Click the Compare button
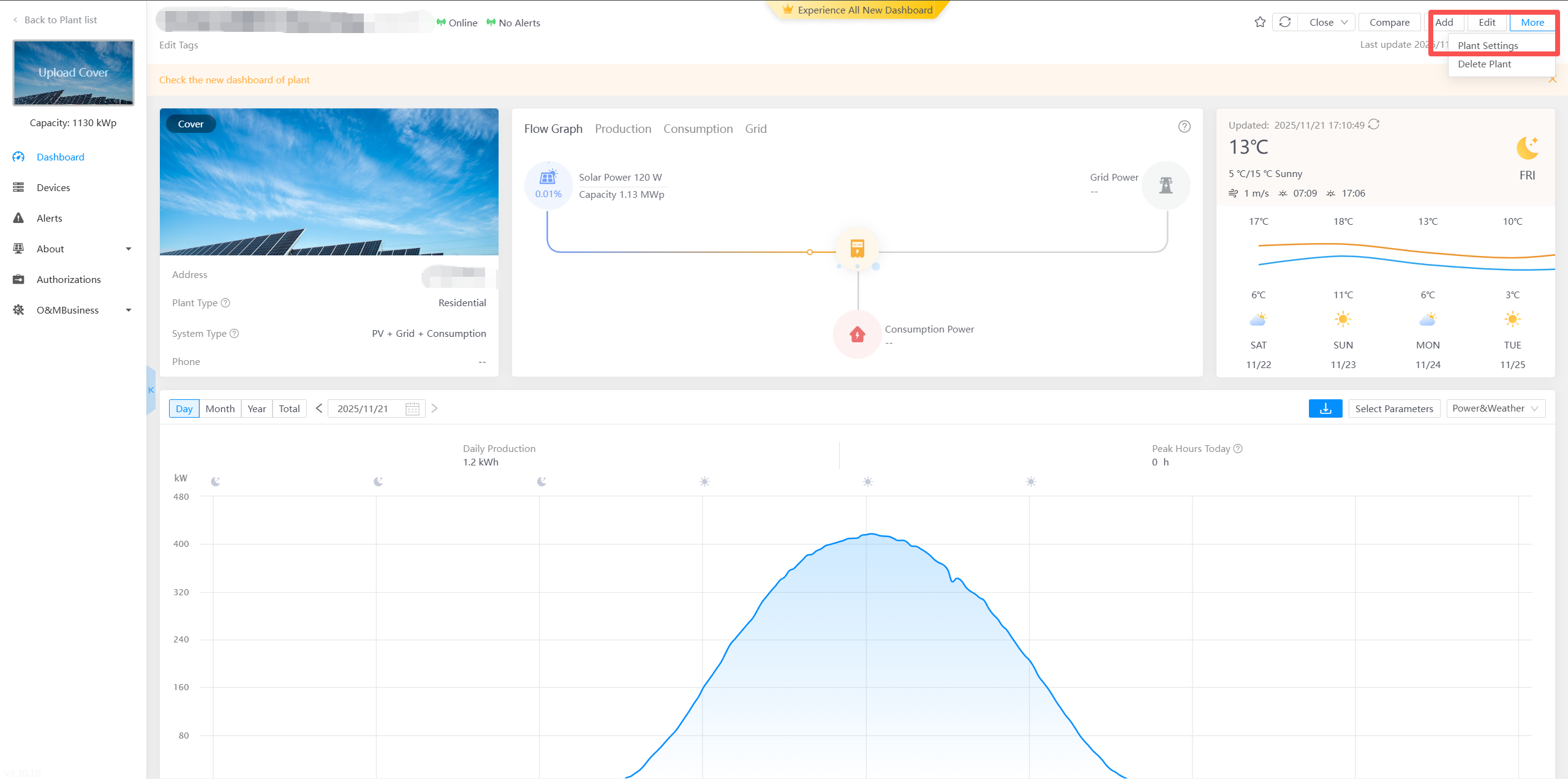Viewport: 1568px width, 779px height. click(x=1389, y=22)
